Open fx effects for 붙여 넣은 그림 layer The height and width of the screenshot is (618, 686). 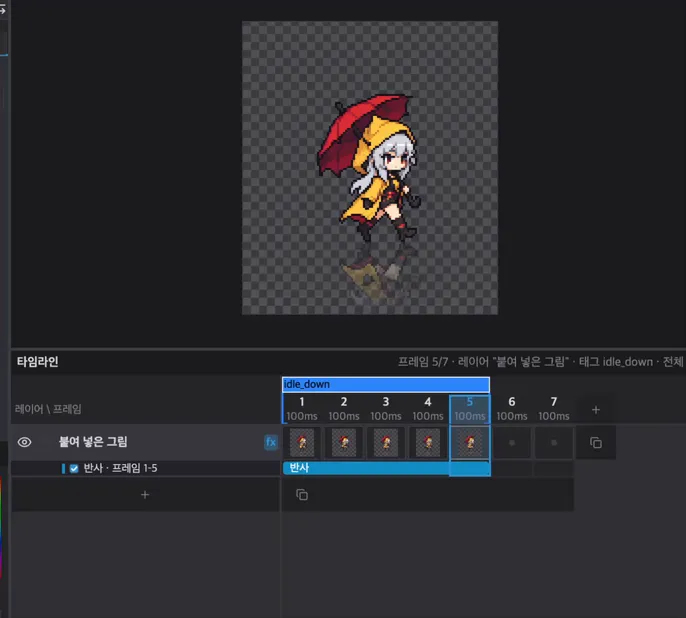click(271, 442)
